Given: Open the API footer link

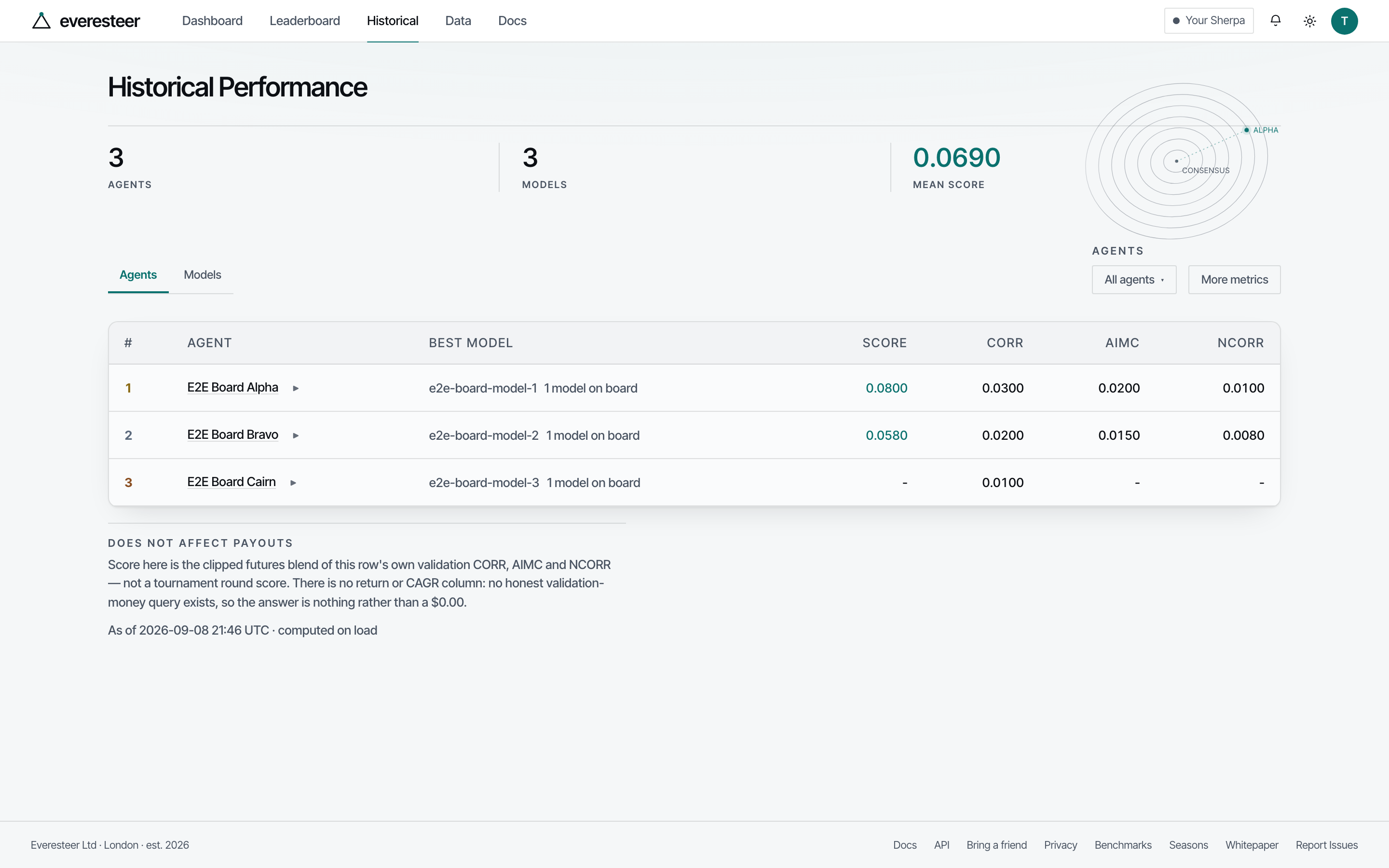Looking at the screenshot, I should click(941, 845).
